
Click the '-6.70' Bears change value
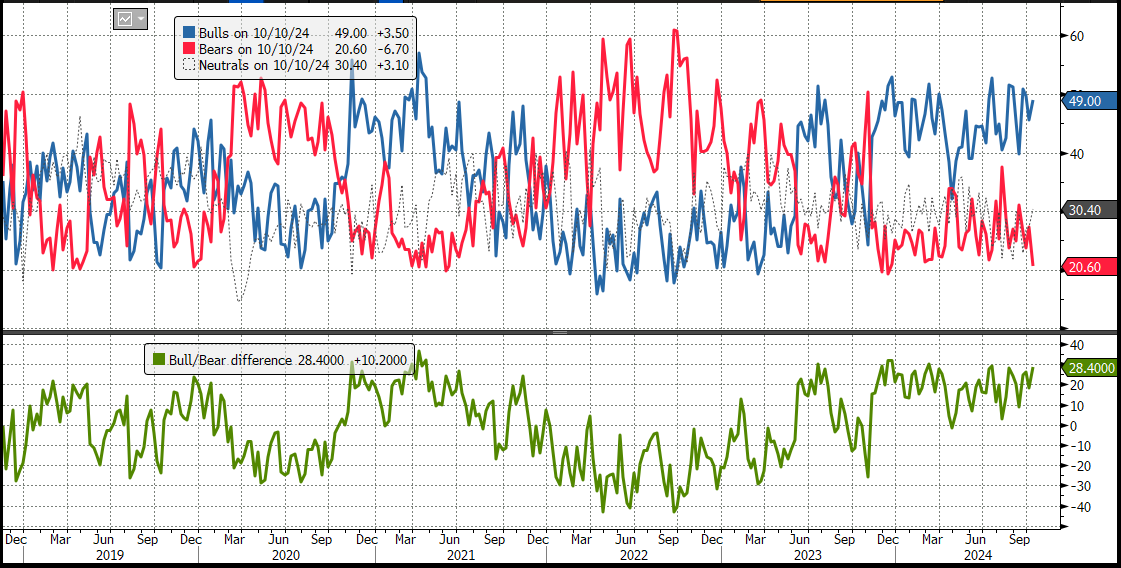pos(395,49)
